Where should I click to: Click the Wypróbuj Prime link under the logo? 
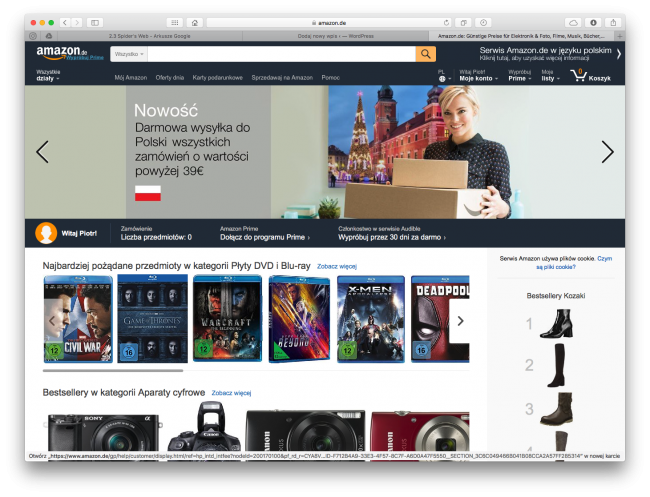(85, 58)
